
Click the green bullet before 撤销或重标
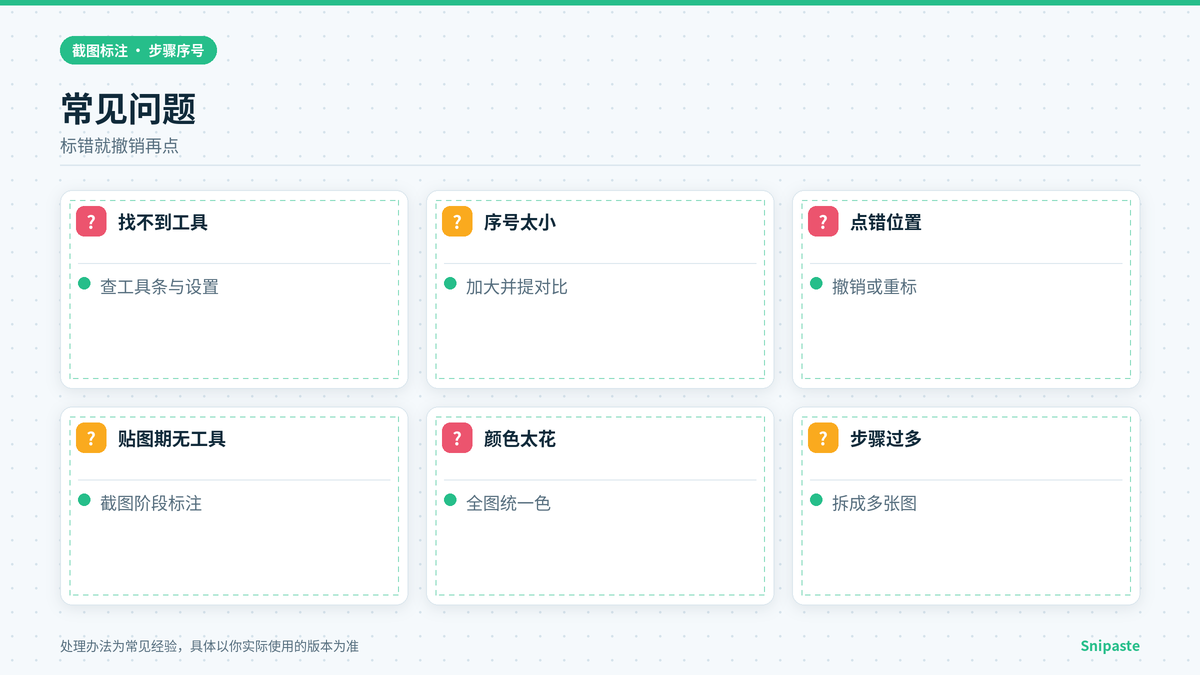pyautogui.click(x=817, y=284)
